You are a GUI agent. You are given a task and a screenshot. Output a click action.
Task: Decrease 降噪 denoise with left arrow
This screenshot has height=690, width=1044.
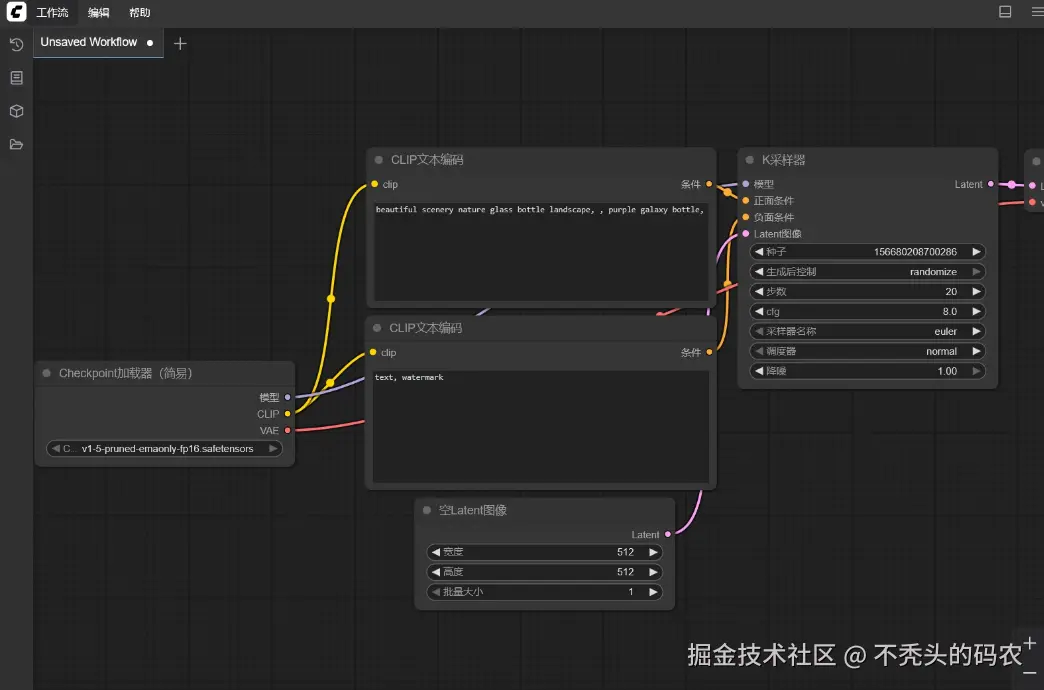(759, 371)
